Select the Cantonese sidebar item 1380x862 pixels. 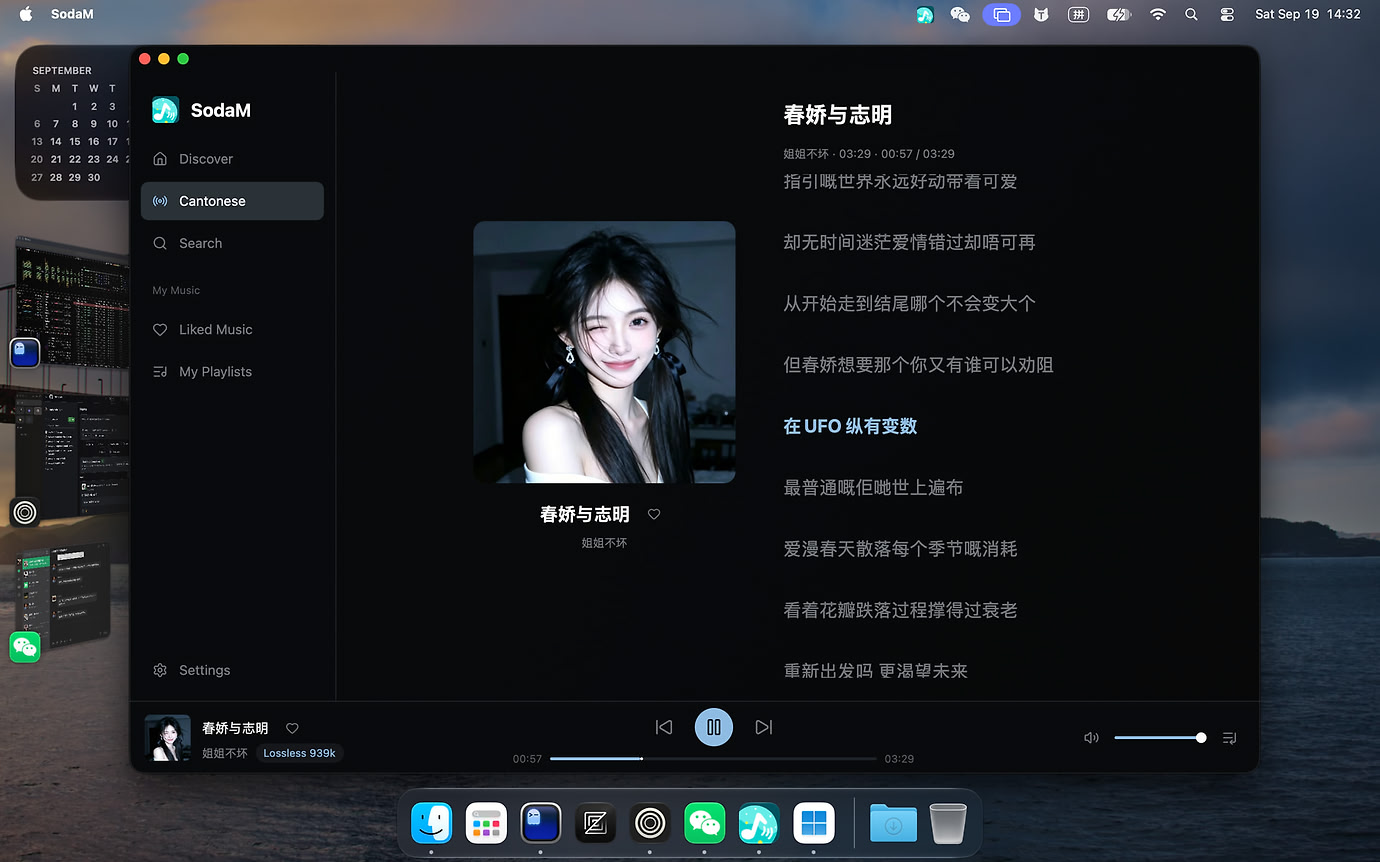coord(232,201)
